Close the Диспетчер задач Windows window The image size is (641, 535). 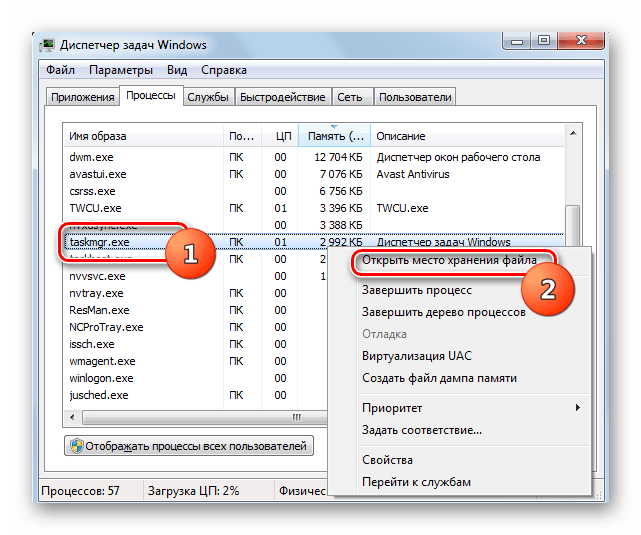[x=580, y=40]
